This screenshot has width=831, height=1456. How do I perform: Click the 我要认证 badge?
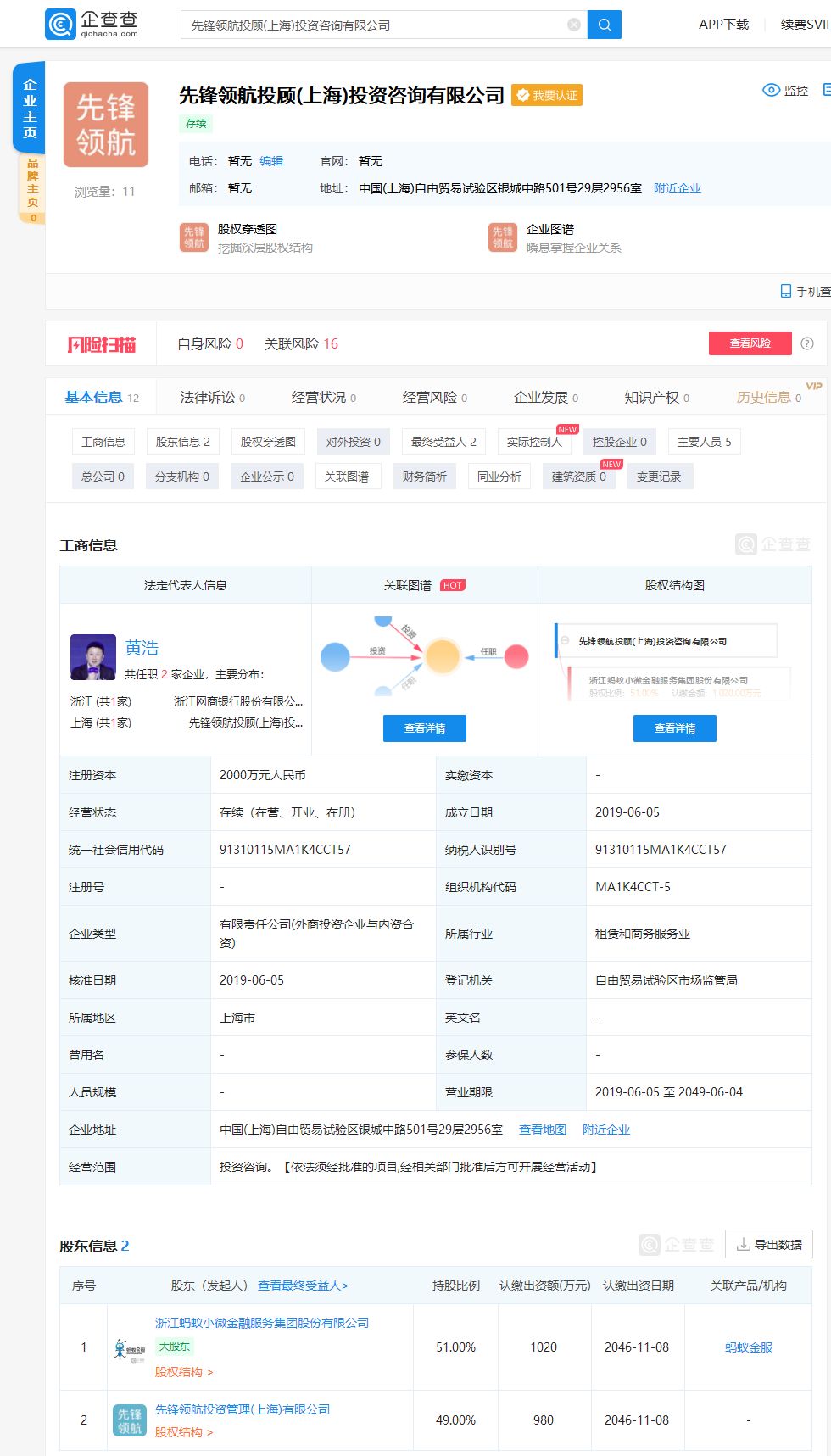coord(547,95)
